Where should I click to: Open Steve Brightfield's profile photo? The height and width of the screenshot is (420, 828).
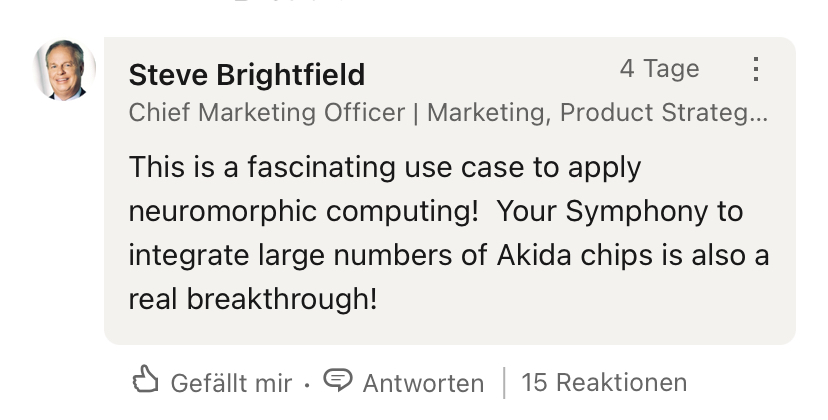(64, 70)
